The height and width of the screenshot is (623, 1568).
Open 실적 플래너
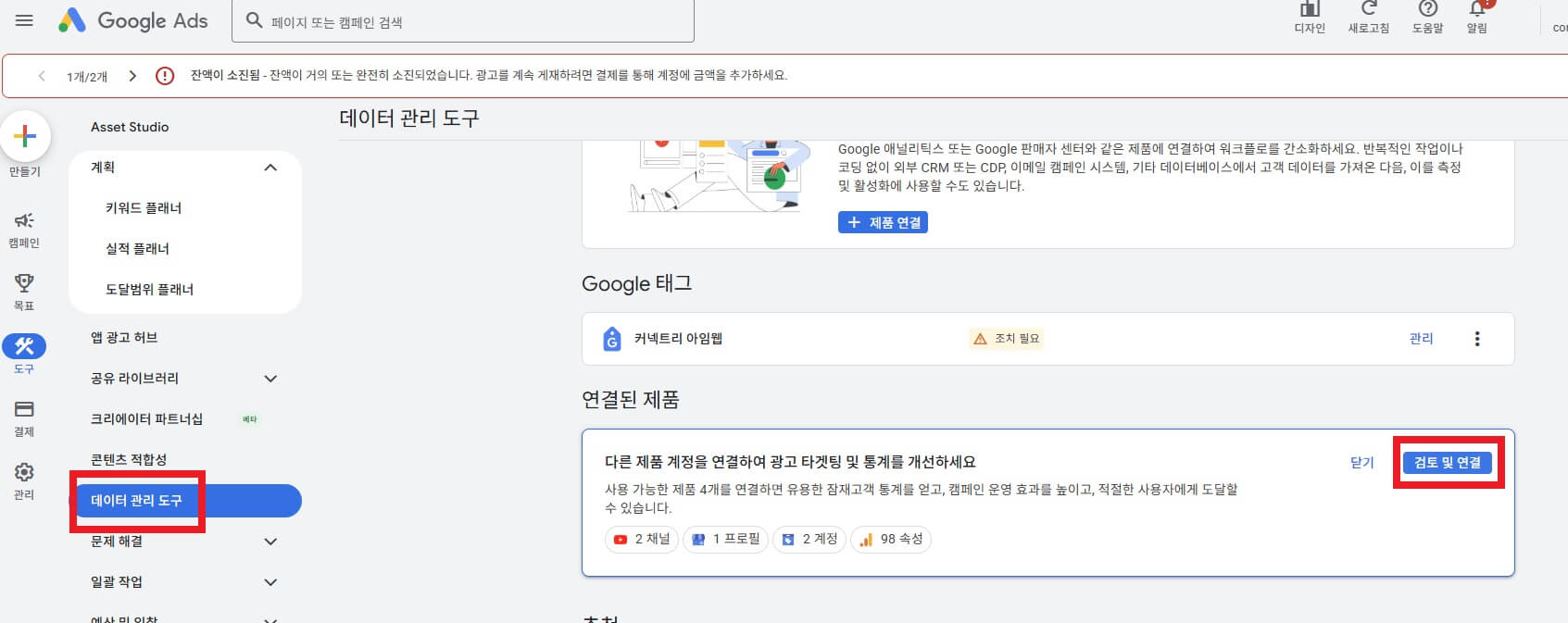tap(137, 249)
